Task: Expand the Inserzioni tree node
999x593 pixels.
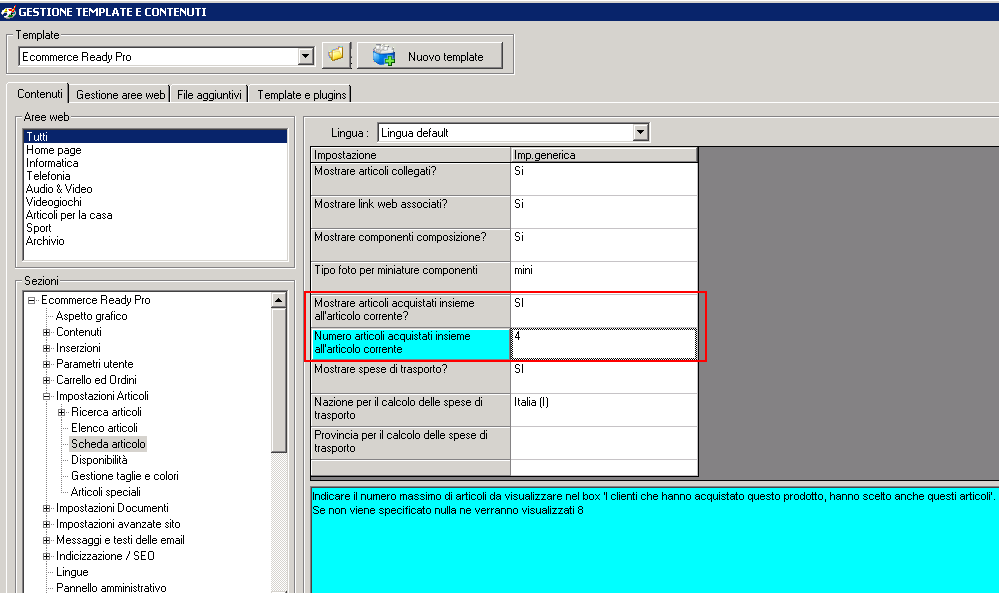Action: point(47,348)
